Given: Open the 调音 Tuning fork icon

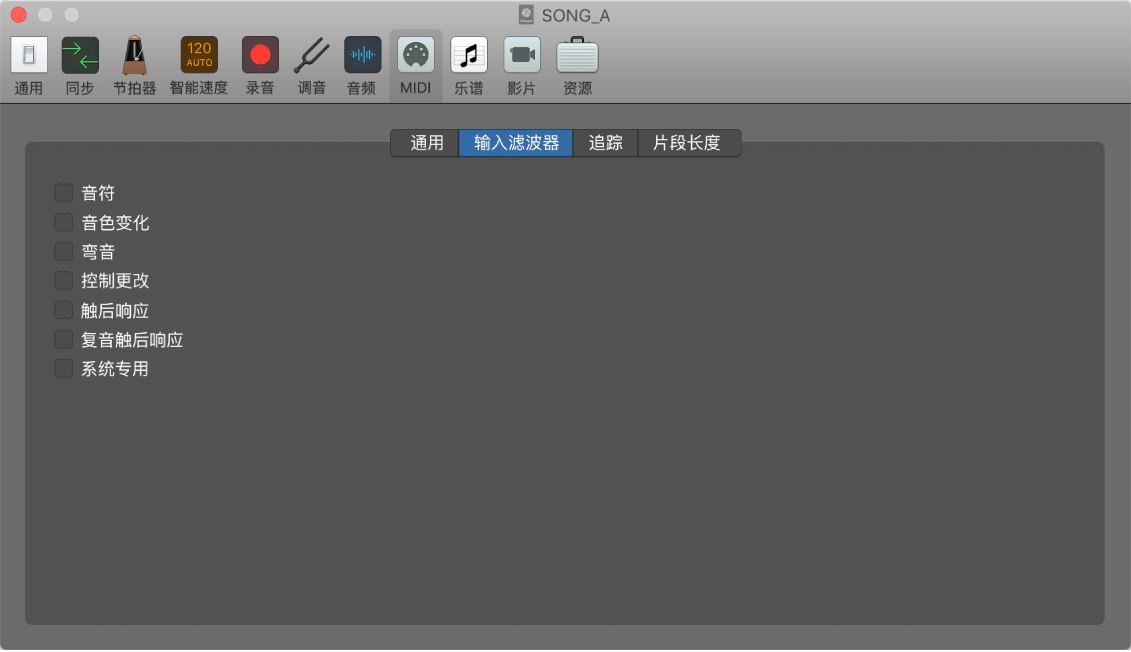Looking at the screenshot, I should point(312,55).
